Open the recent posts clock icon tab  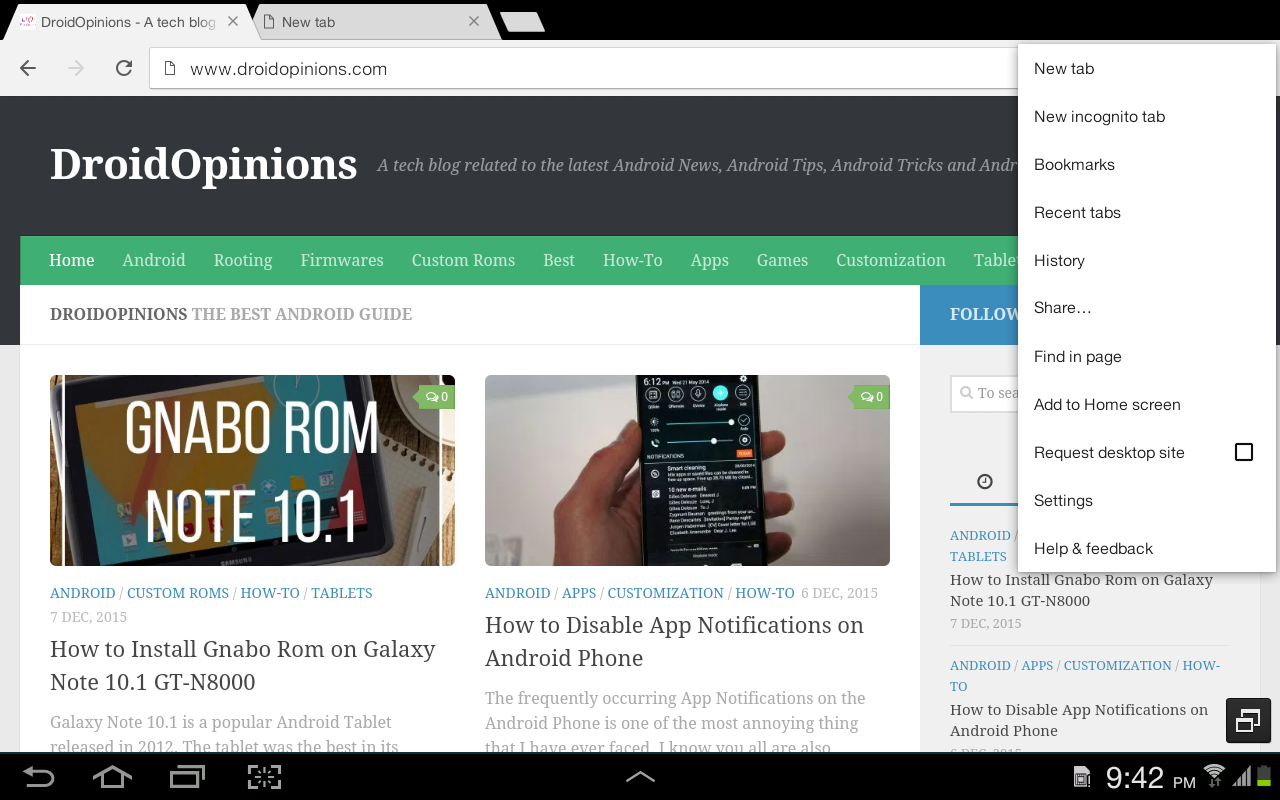tap(985, 482)
